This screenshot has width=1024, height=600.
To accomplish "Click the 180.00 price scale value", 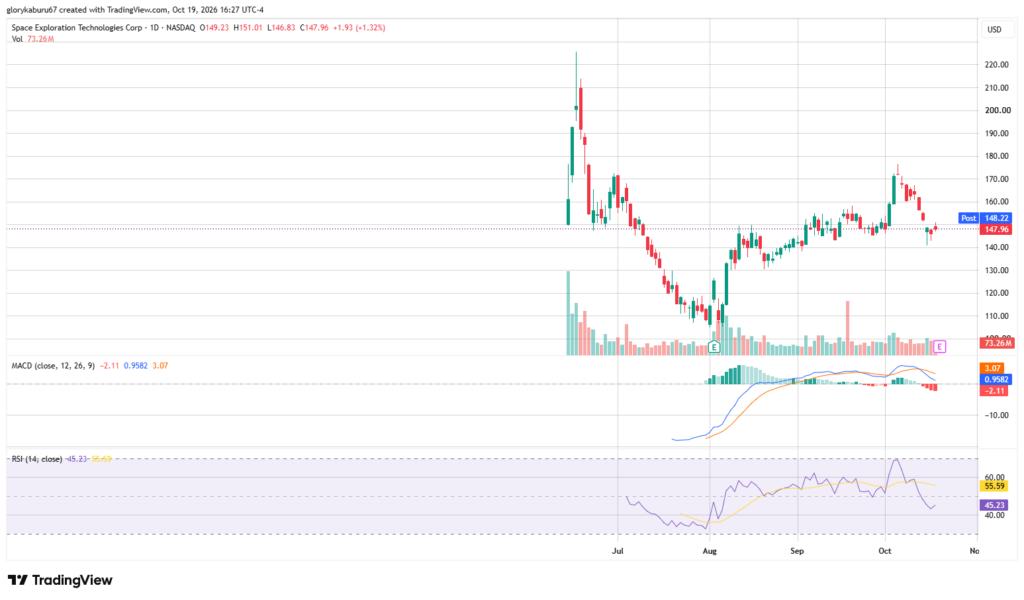I will (x=997, y=156).
